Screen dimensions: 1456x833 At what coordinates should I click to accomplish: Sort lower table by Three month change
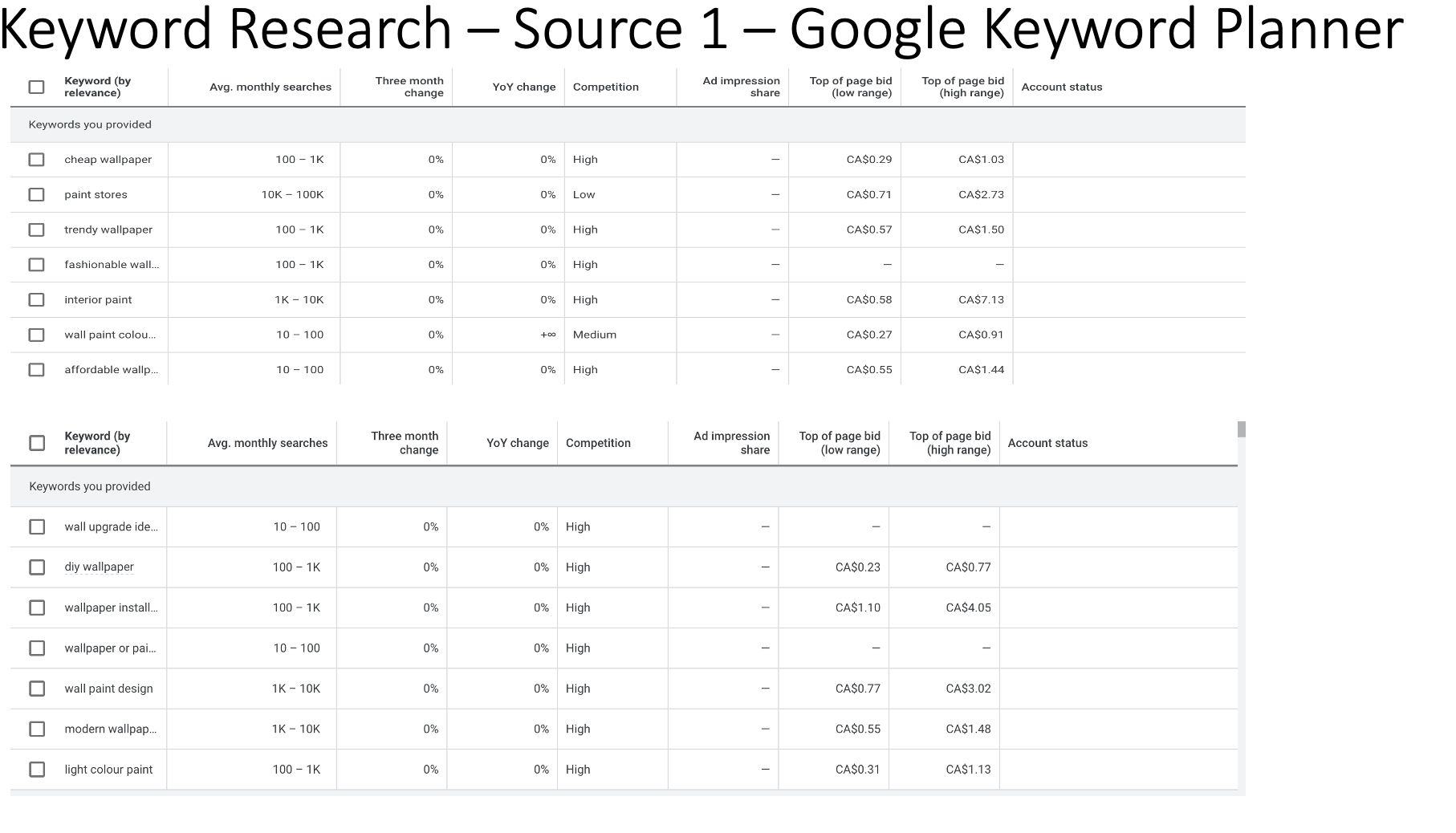[405, 443]
